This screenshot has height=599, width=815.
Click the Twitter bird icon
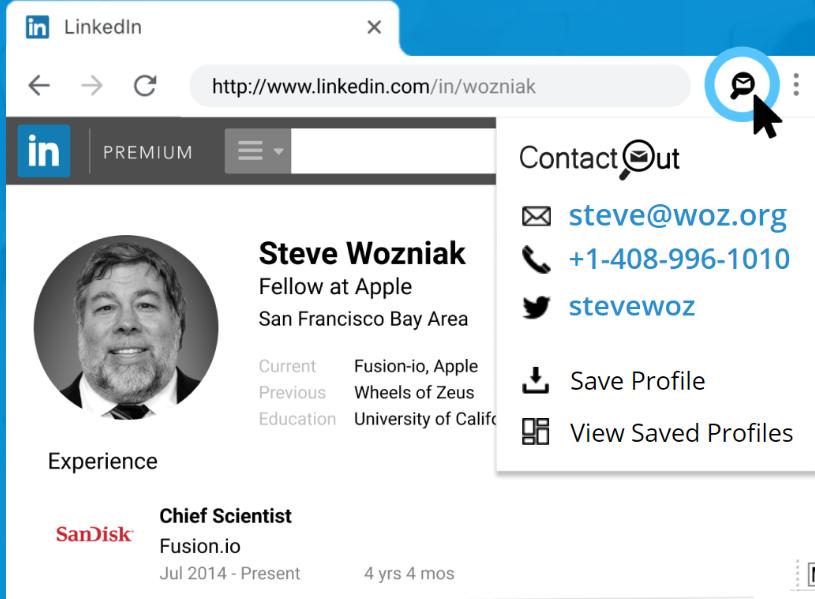click(536, 307)
